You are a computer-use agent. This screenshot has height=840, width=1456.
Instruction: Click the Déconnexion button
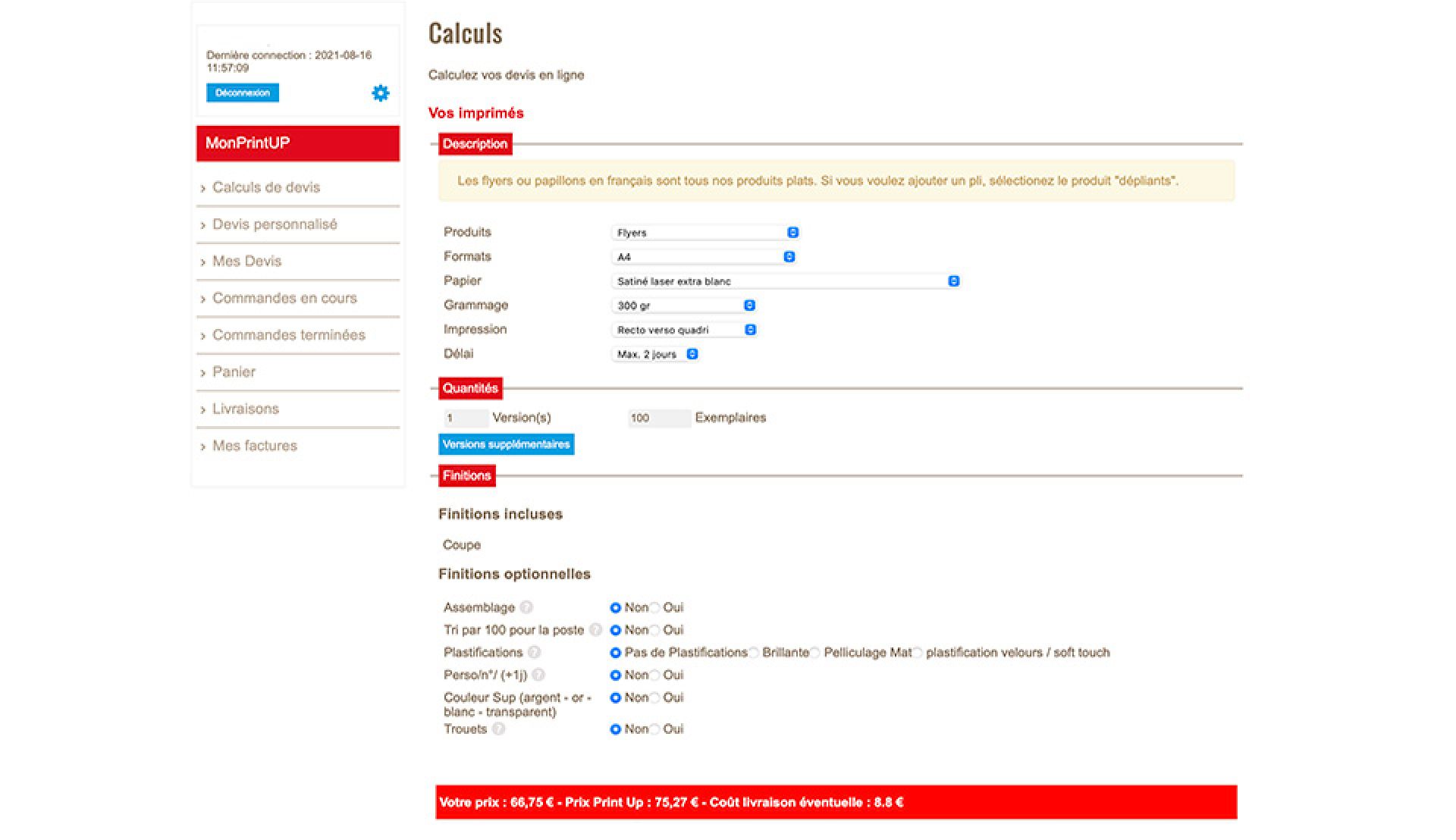click(x=243, y=92)
